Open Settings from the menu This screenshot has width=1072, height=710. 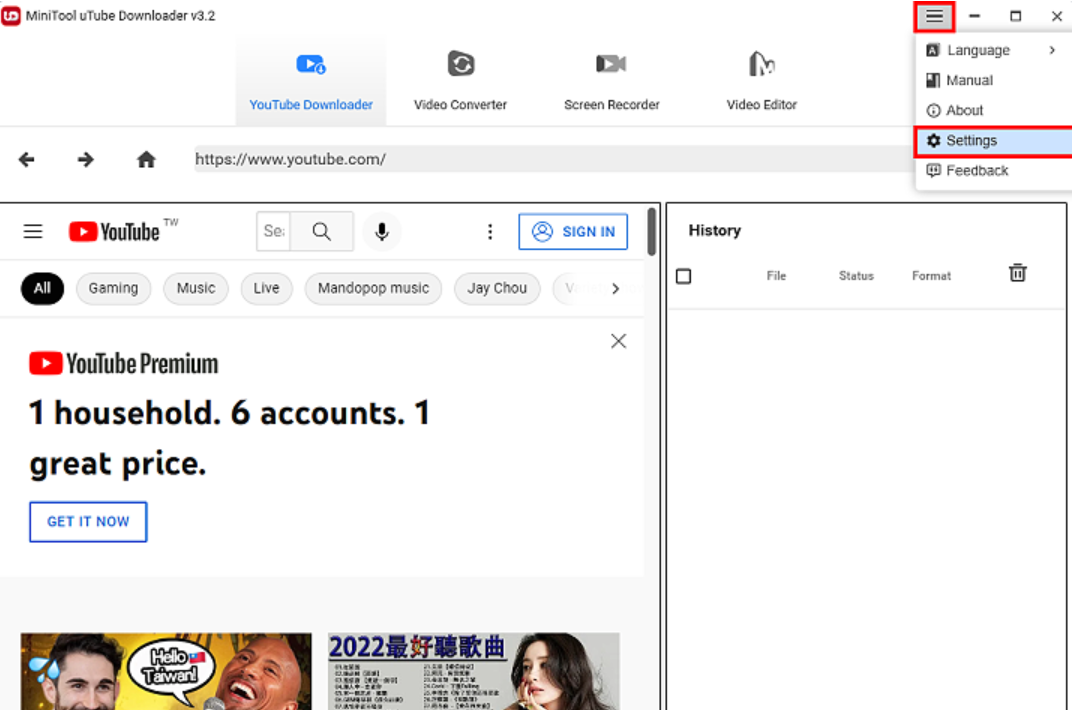[993, 141]
